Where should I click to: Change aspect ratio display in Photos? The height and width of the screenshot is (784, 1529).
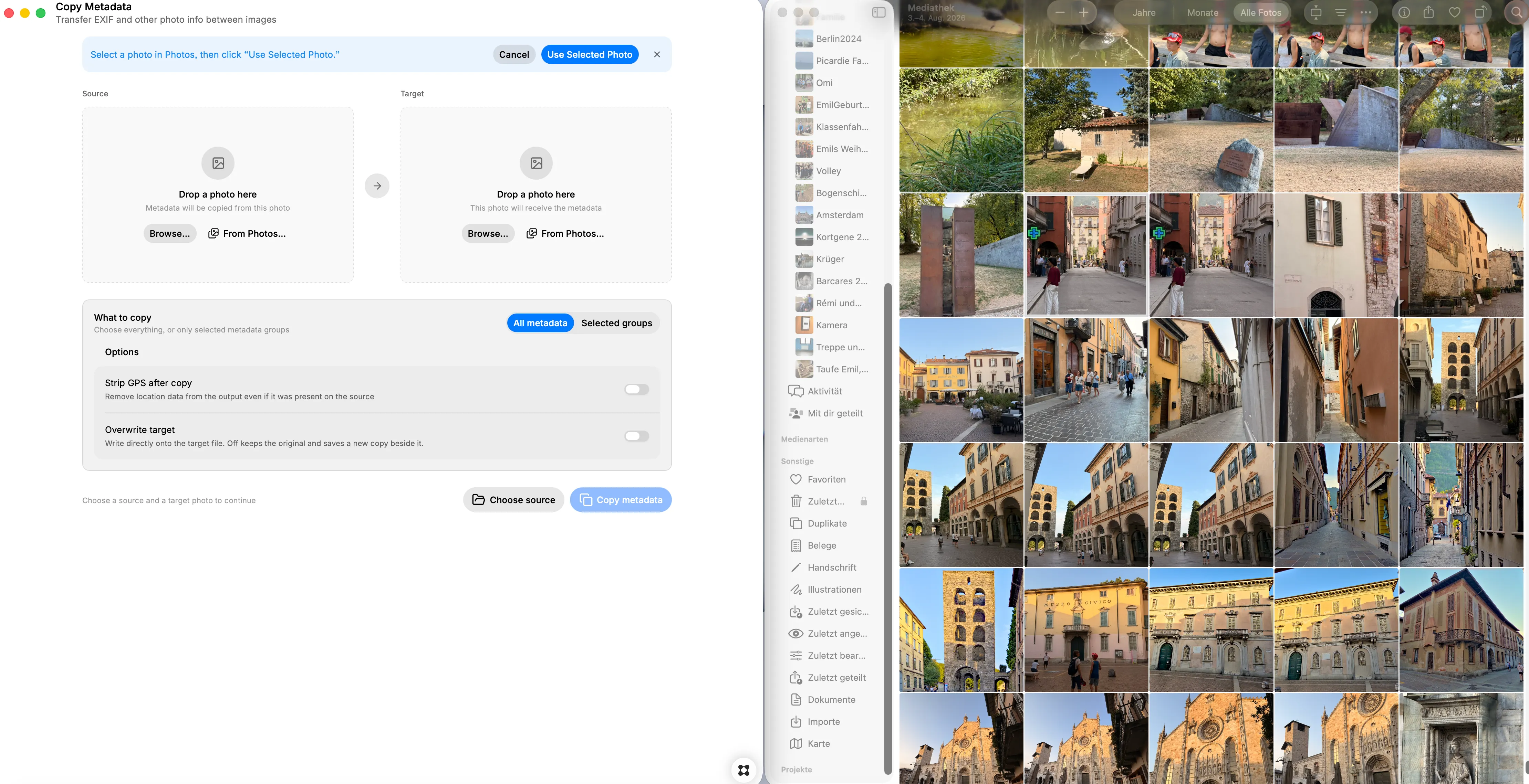pyautogui.click(x=1316, y=12)
